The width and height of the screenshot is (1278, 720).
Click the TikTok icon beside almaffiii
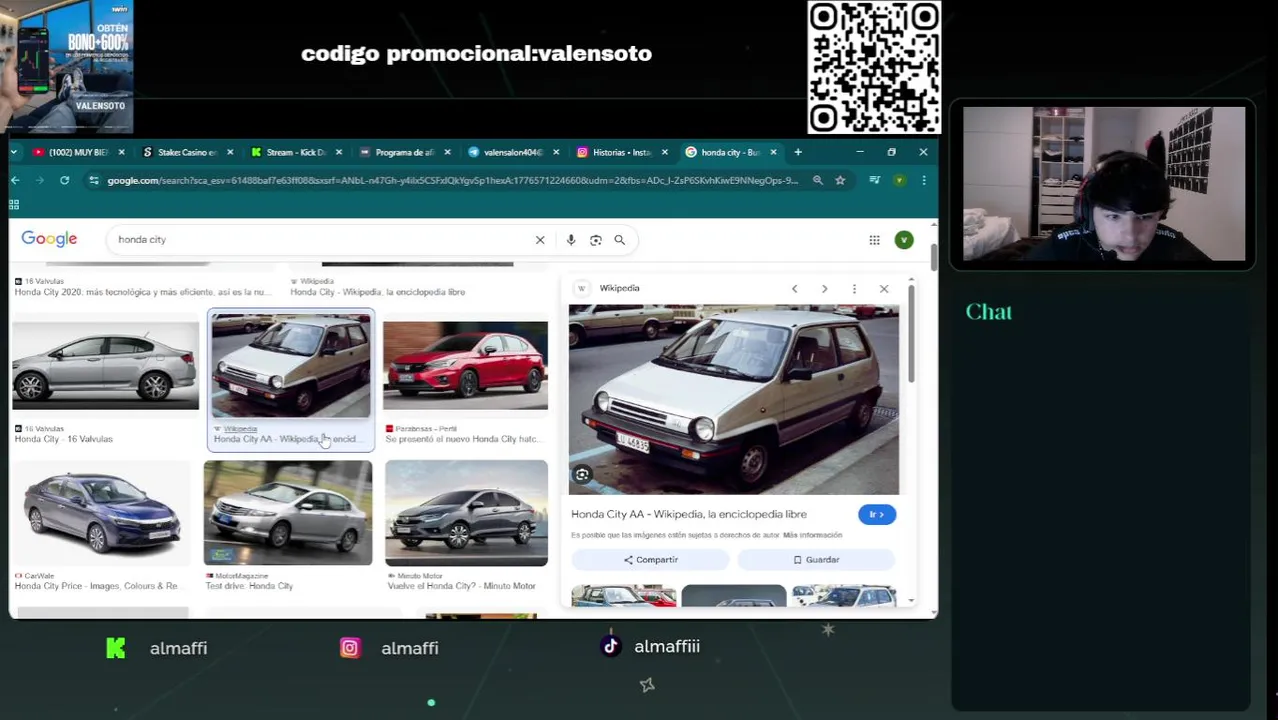611,646
